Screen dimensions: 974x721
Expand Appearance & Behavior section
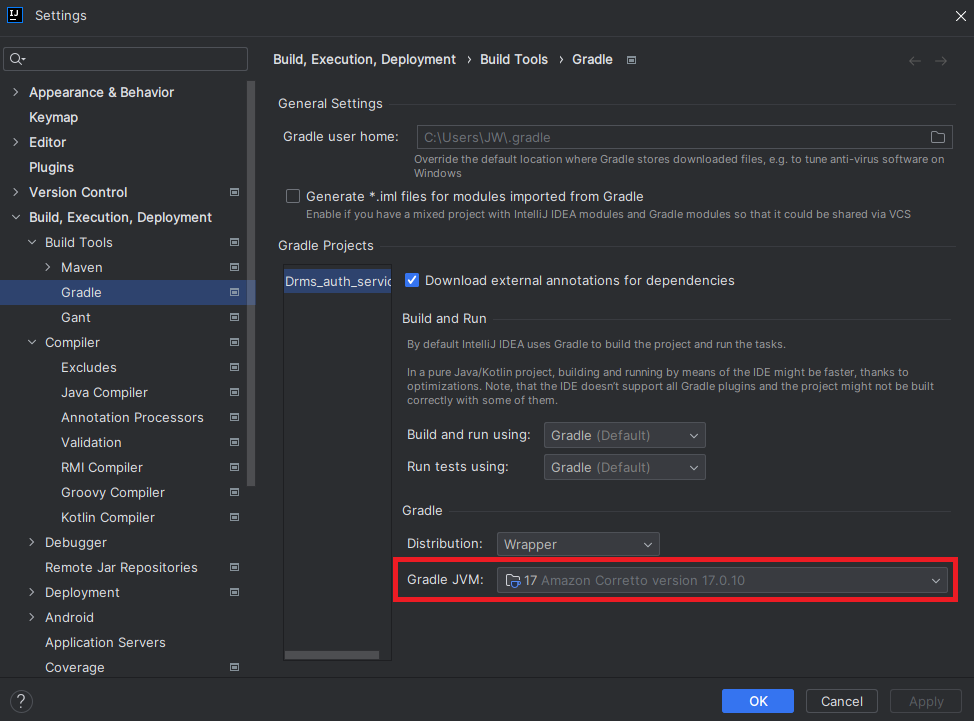[16, 92]
